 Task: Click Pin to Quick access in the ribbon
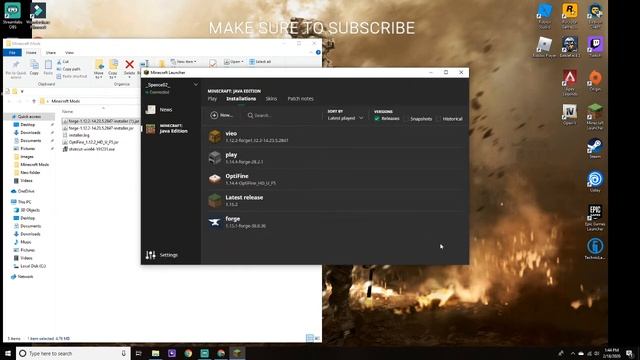click(x=16, y=69)
